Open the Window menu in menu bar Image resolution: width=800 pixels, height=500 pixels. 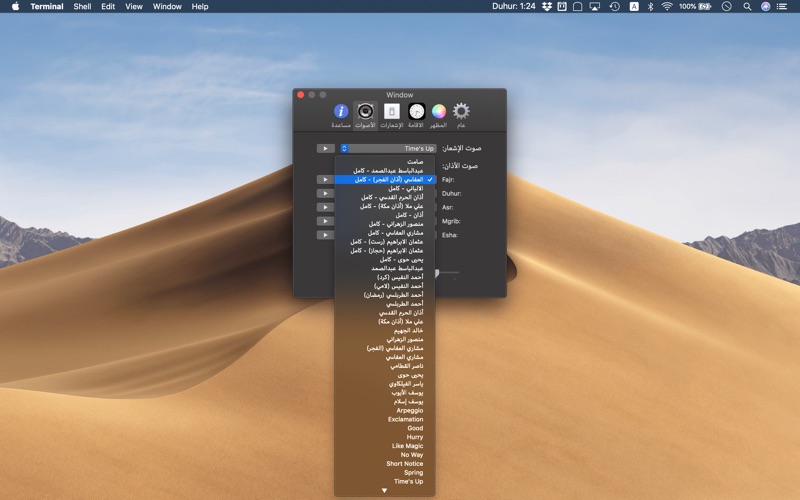click(167, 7)
